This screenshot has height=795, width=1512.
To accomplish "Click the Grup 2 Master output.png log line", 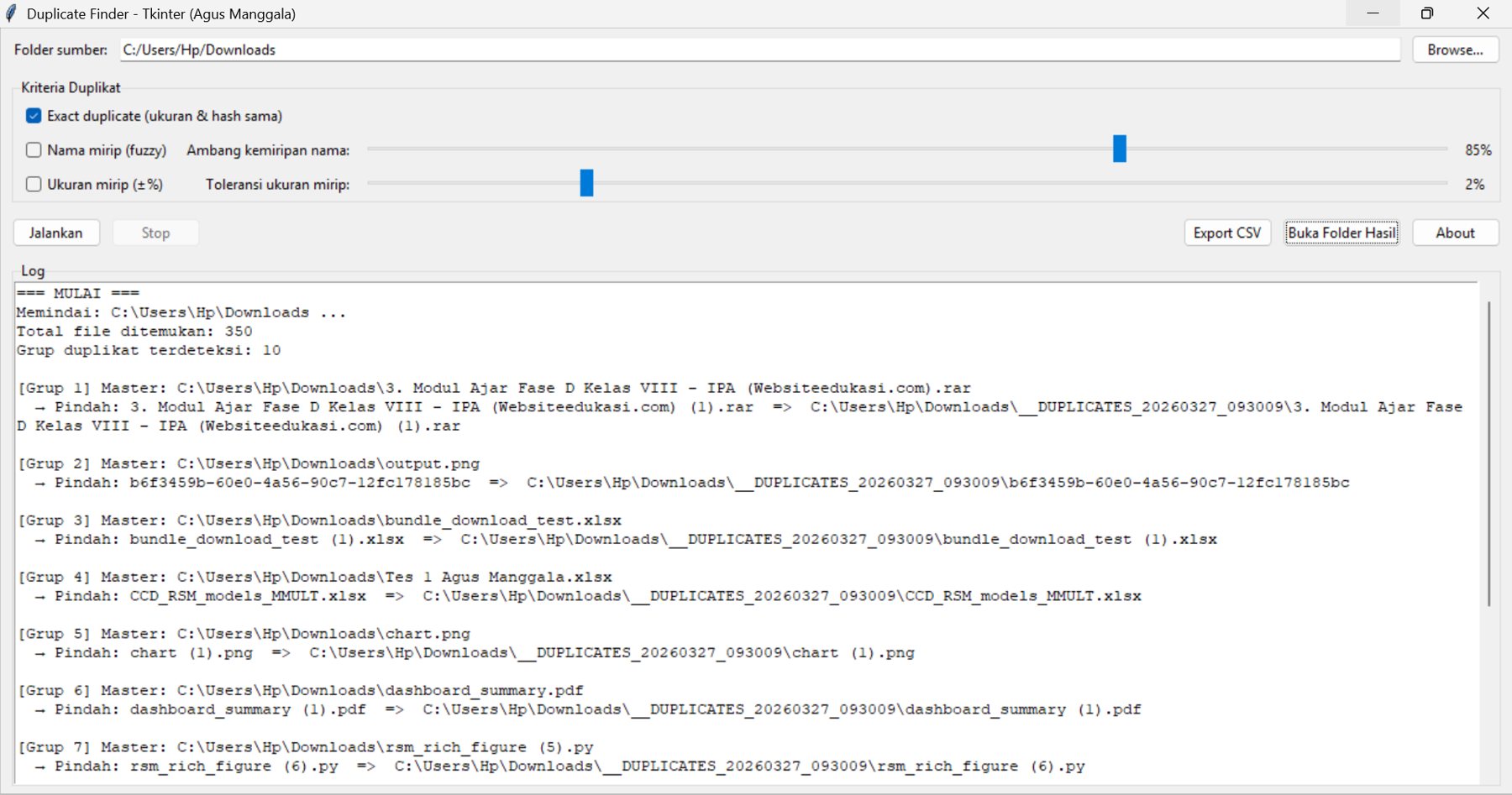I will pyautogui.click(x=249, y=463).
